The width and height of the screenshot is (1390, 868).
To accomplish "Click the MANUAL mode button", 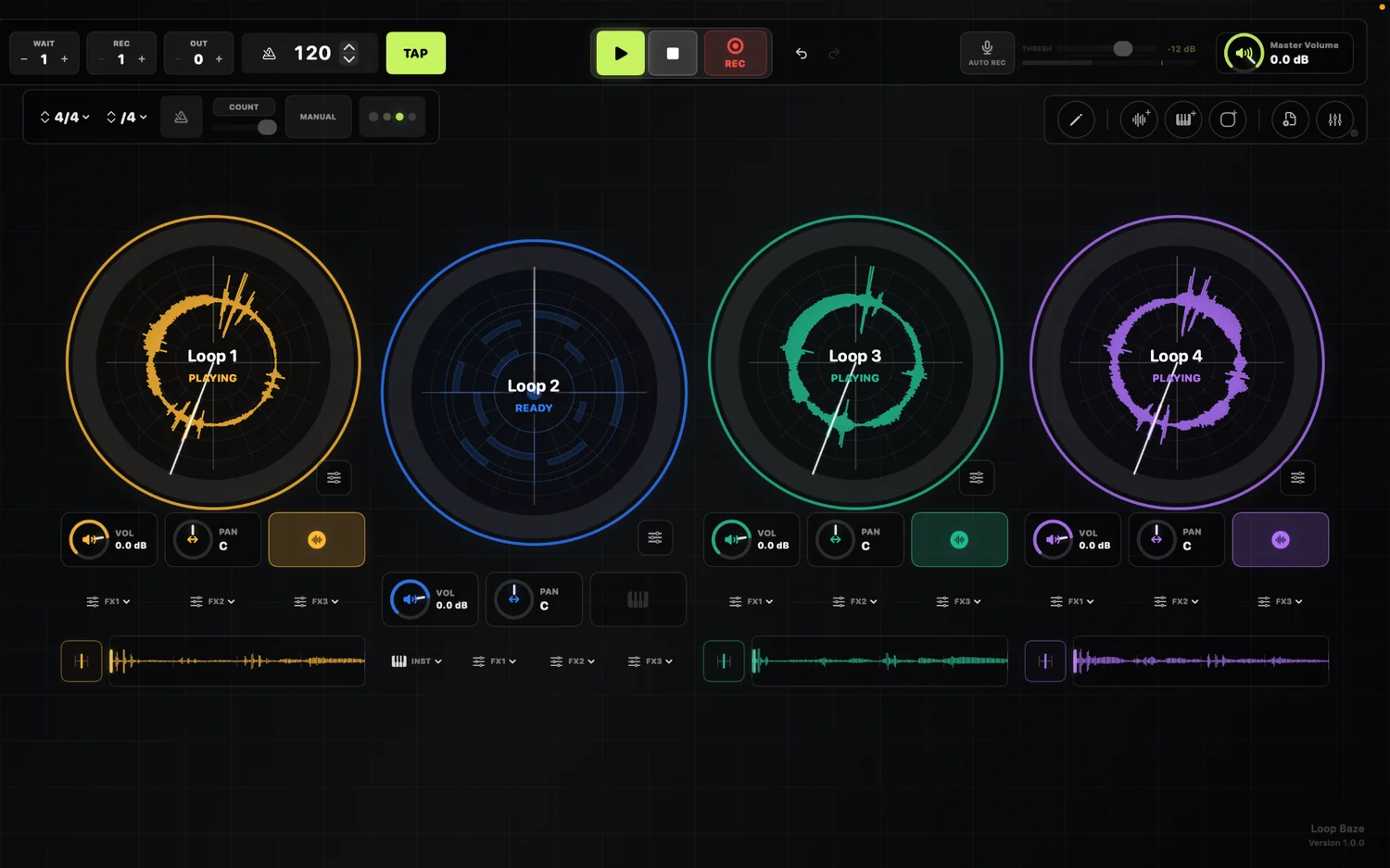I will click(318, 117).
